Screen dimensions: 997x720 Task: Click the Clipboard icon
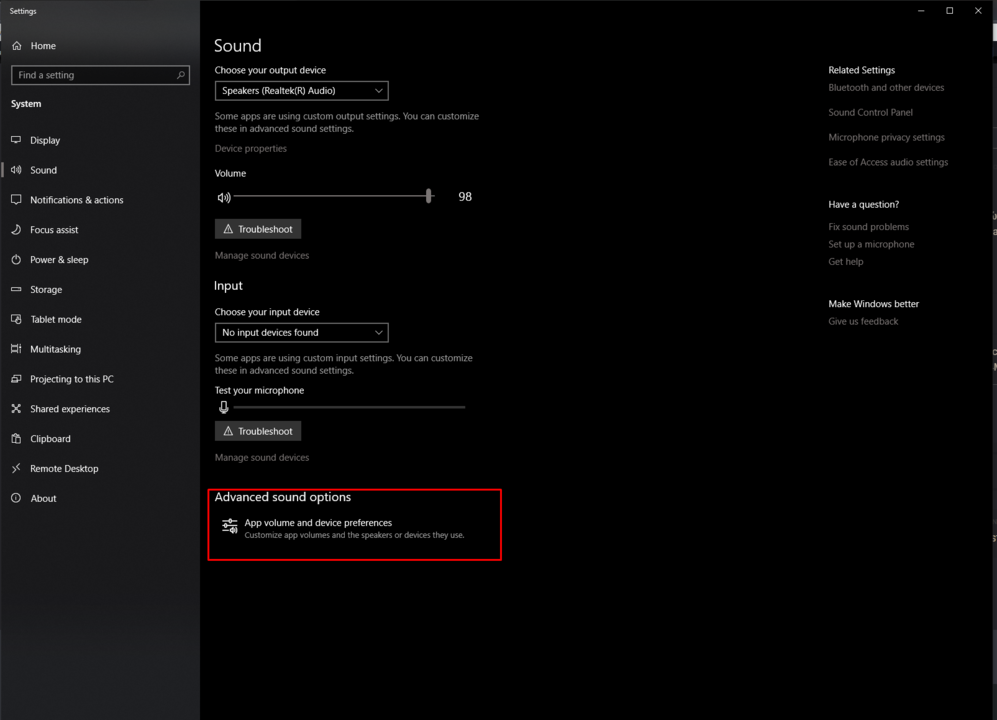point(17,439)
